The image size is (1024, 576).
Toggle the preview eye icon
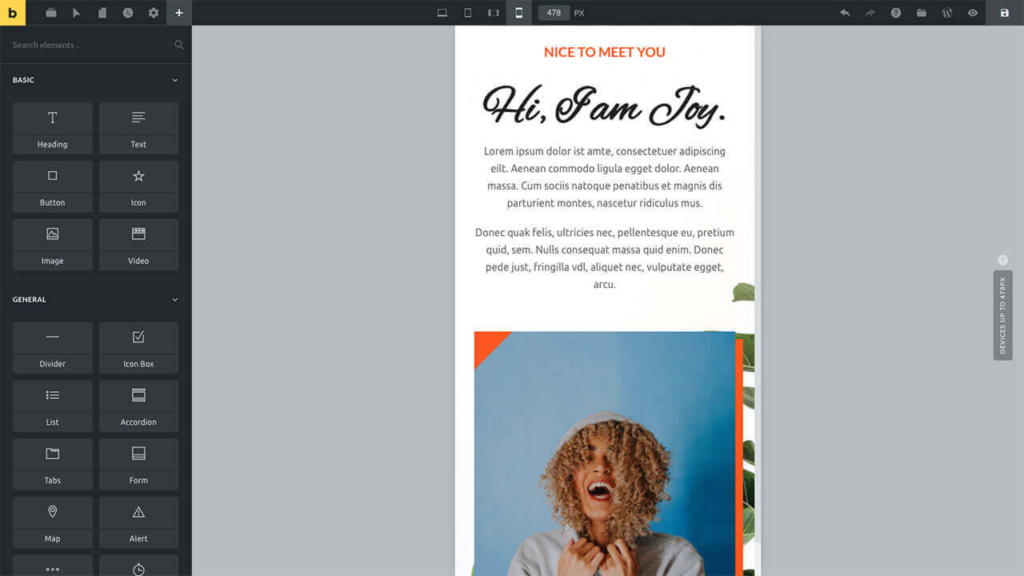click(972, 13)
